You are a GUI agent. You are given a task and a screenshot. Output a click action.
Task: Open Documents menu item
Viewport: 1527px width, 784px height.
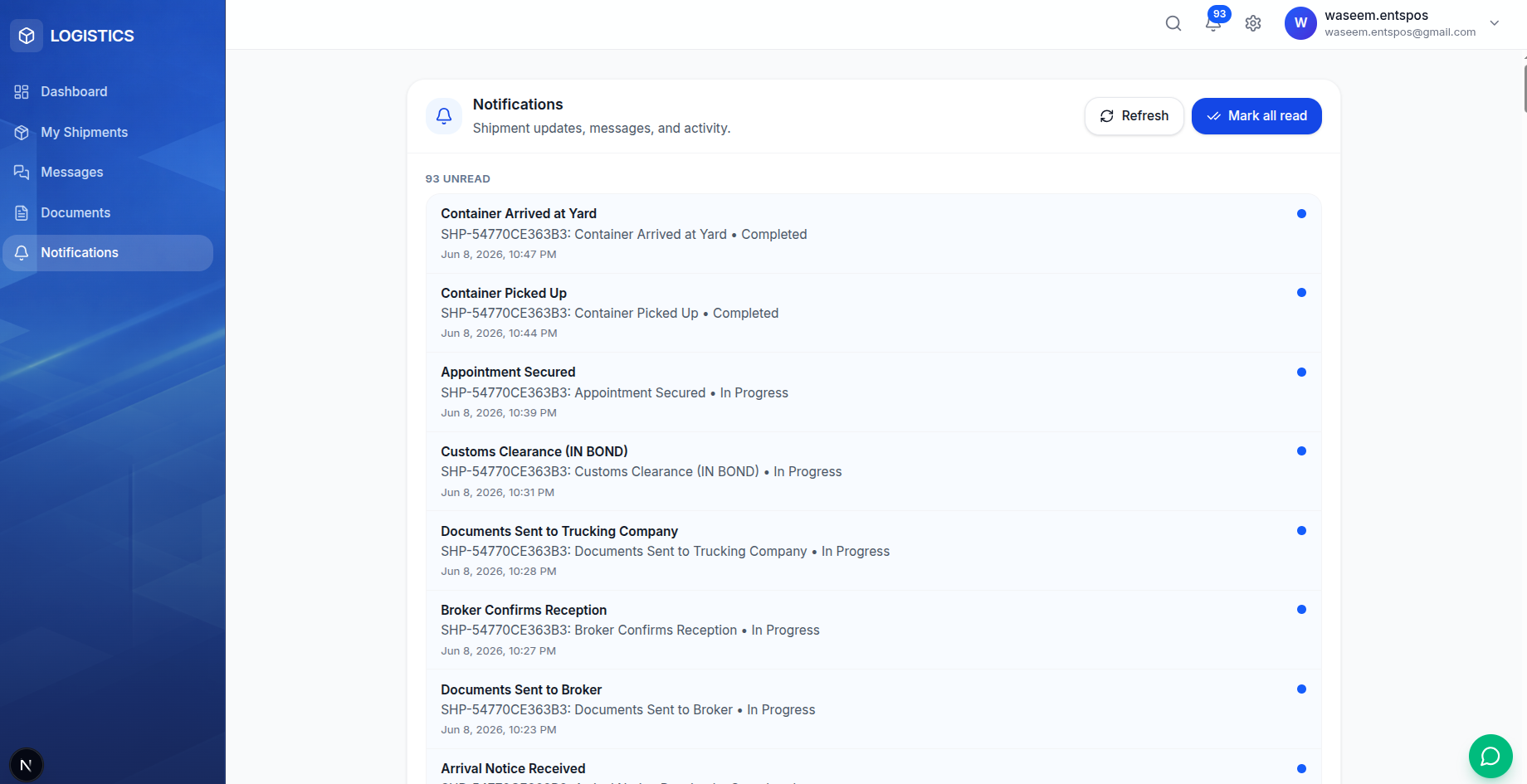(108, 212)
